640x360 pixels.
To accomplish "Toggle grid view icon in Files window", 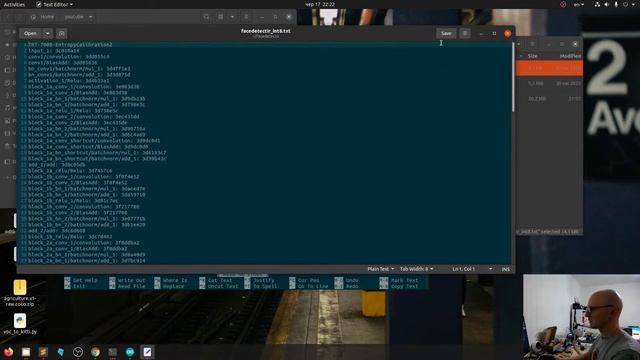I will [220, 17].
